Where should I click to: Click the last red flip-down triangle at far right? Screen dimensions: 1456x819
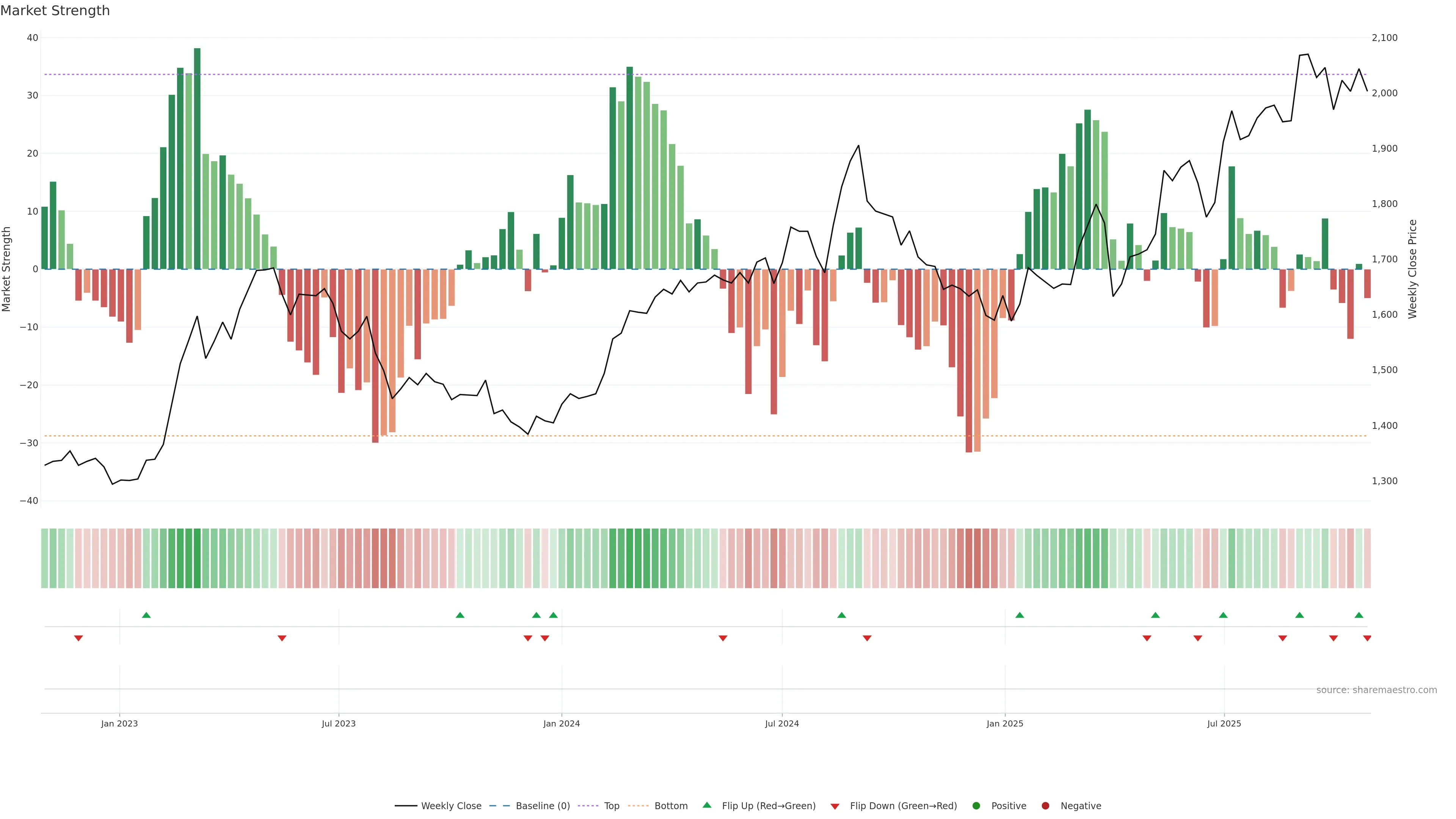(1367, 638)
